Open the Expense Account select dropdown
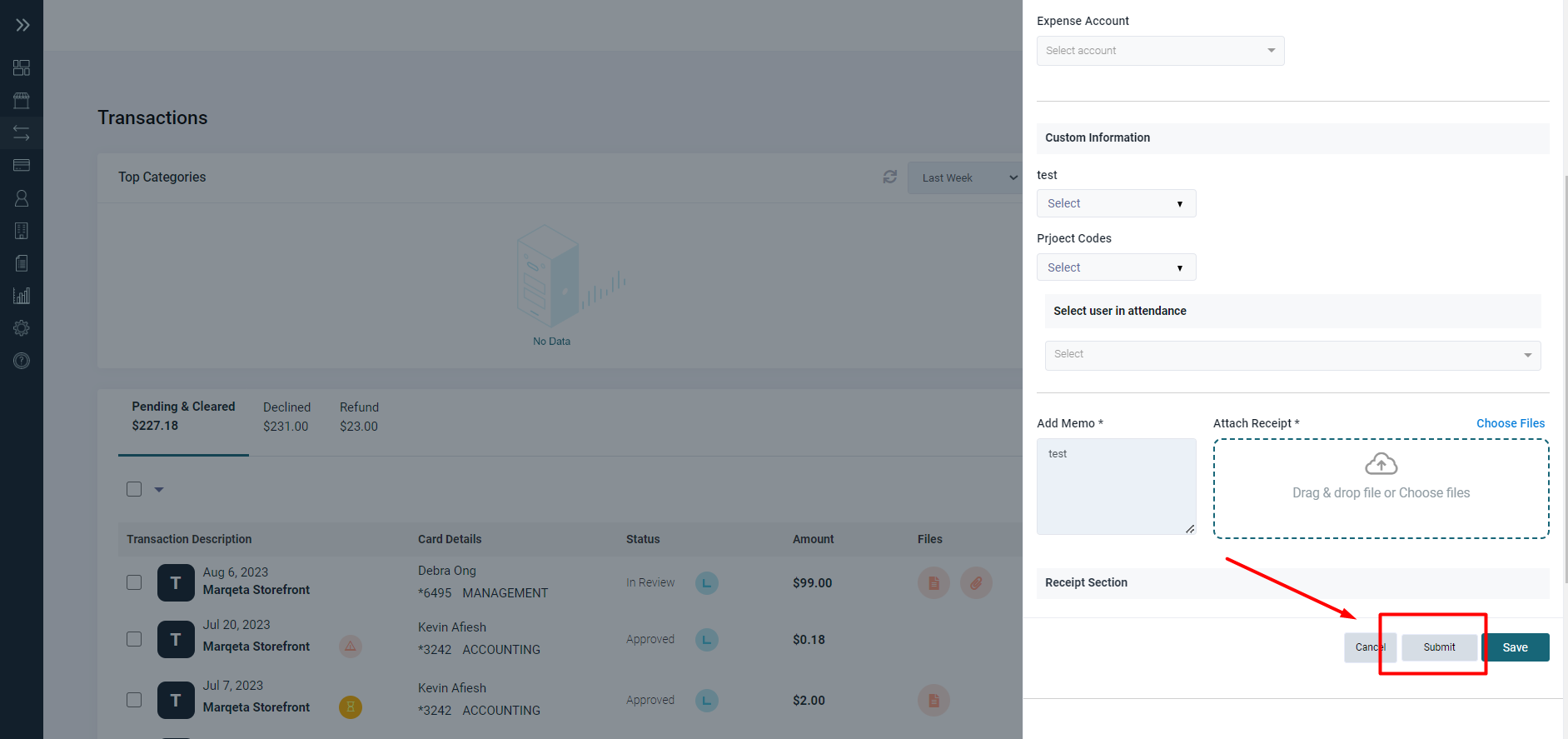Viewport: 1568px width, 739px height. tap(1160, 51)
